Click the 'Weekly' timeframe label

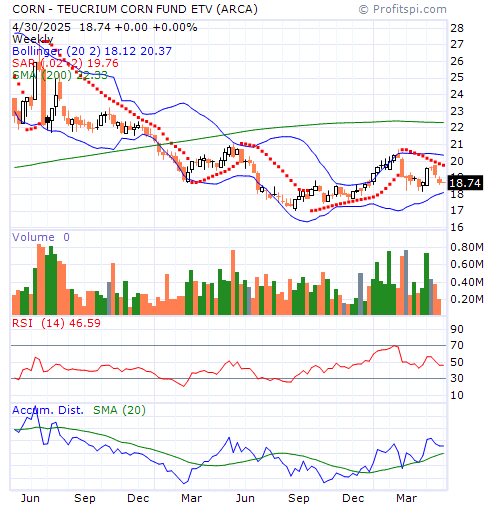click(x=33, y=39)
